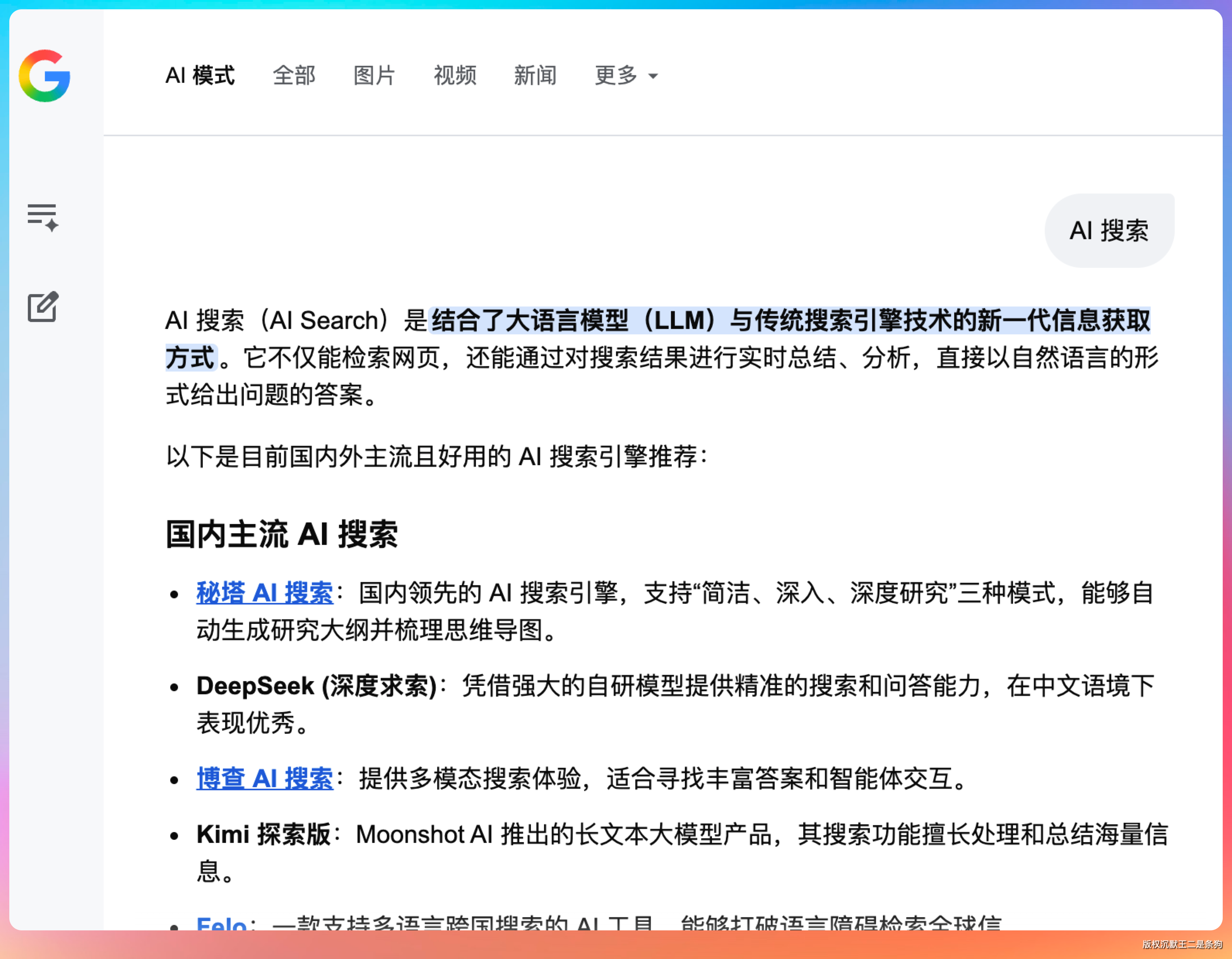Image resolution: width=1232 pixels, height=959 pixels.
Task: Switch to 全部 tab
Action: pos(294,75)
